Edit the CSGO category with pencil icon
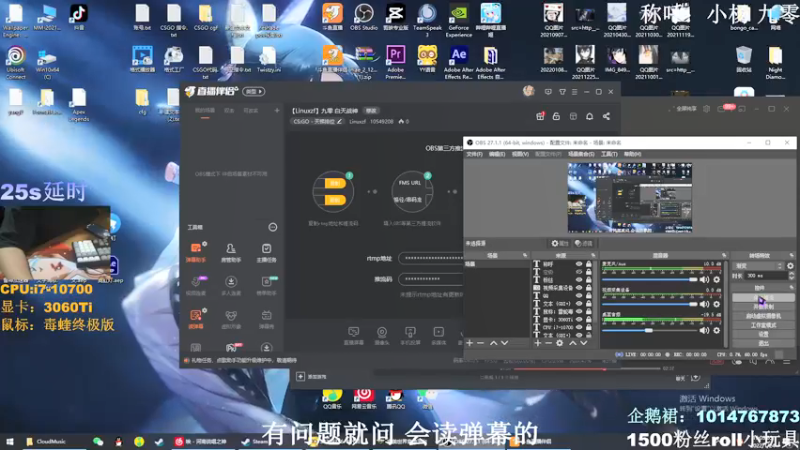Image resolution: width=800 pixels, height=450 pixels. [339, 121]
